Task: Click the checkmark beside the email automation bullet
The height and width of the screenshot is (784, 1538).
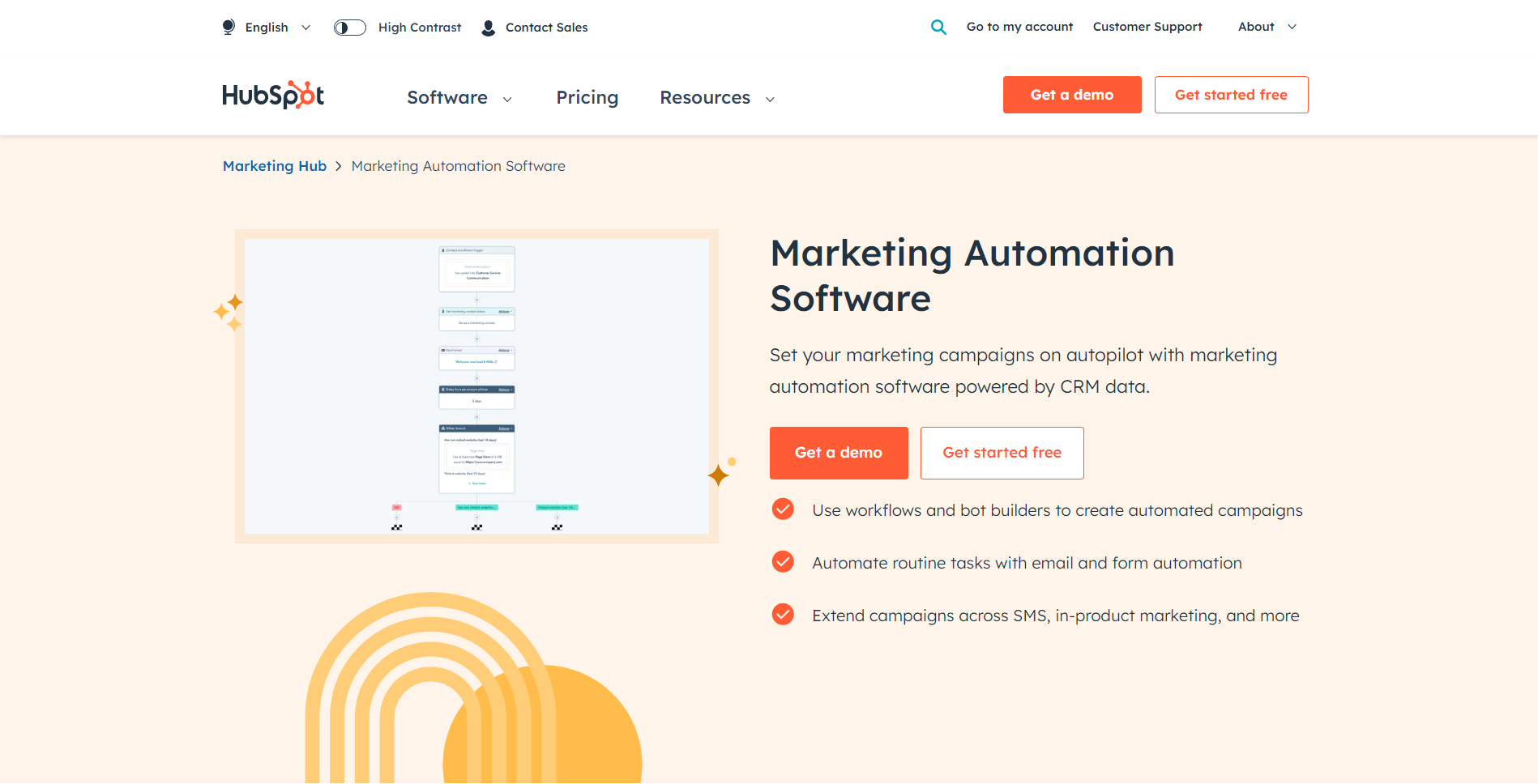Action: (x=782, y=561)
